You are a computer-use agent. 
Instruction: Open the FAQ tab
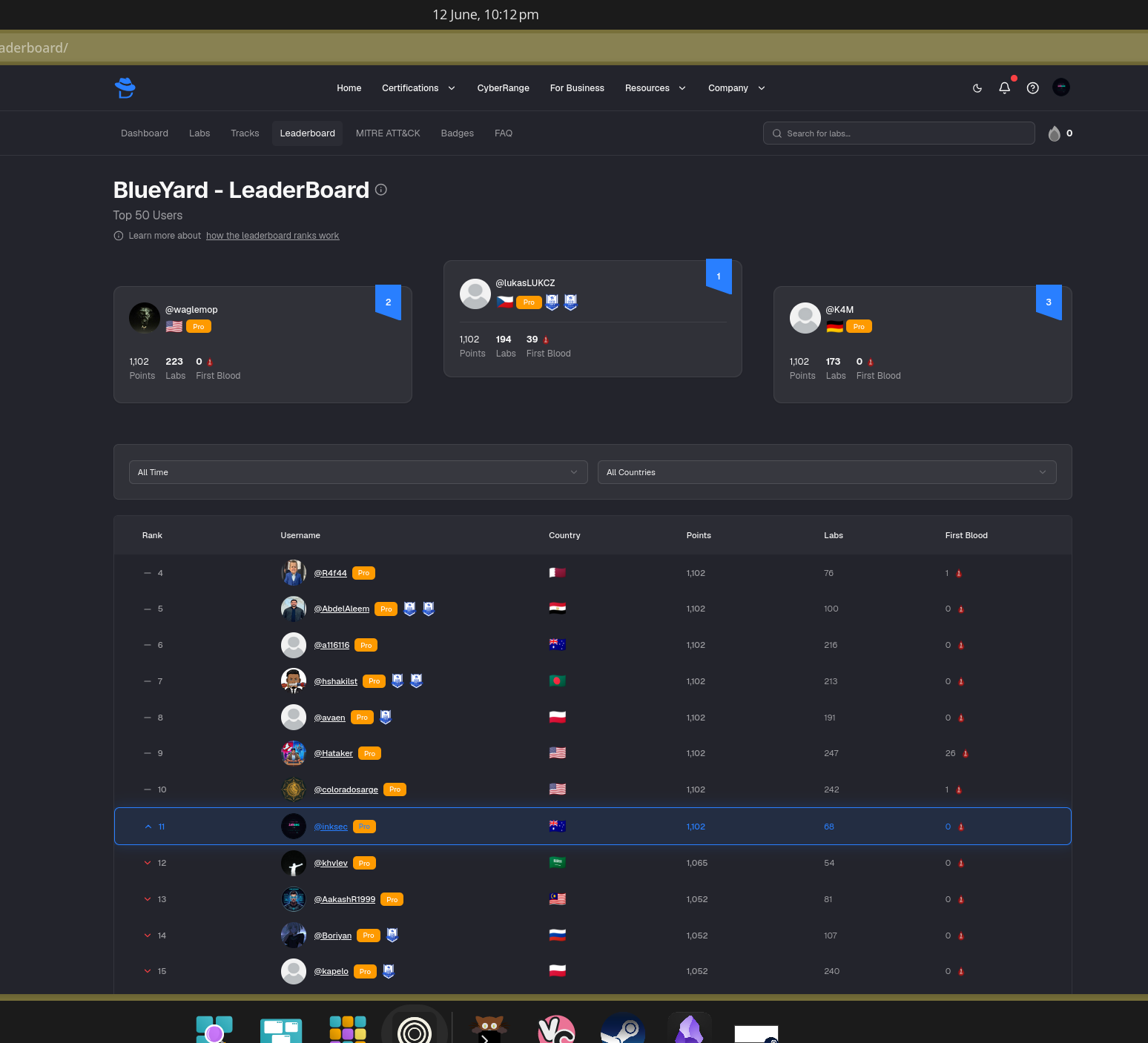[504, 133]
